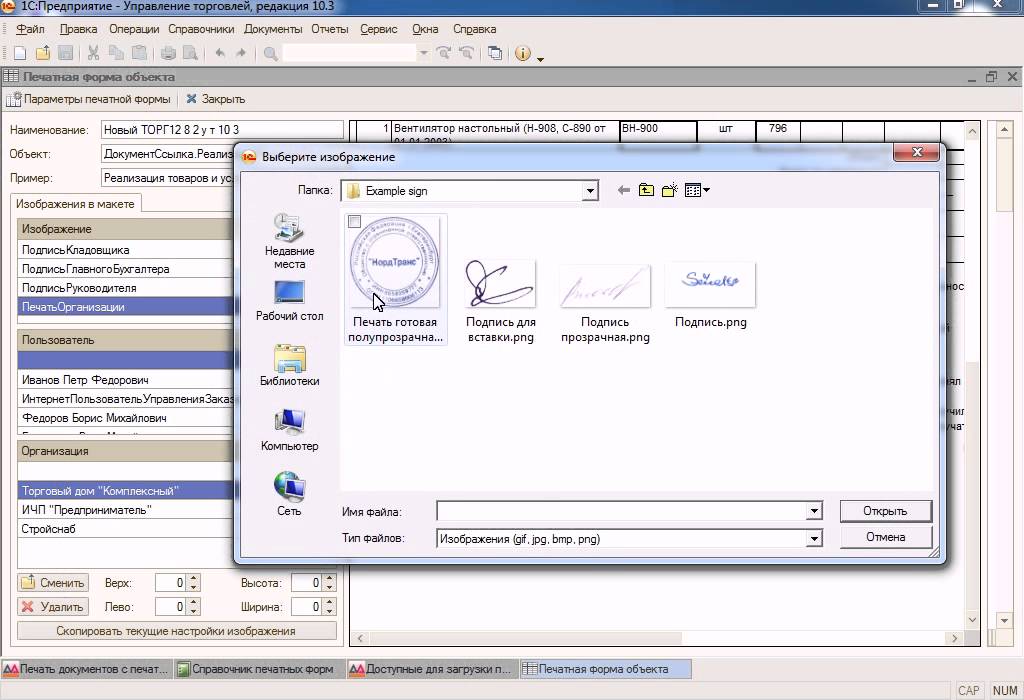
Task: Go back using dialog's back arrow
Action: click(x=624, y=190)
